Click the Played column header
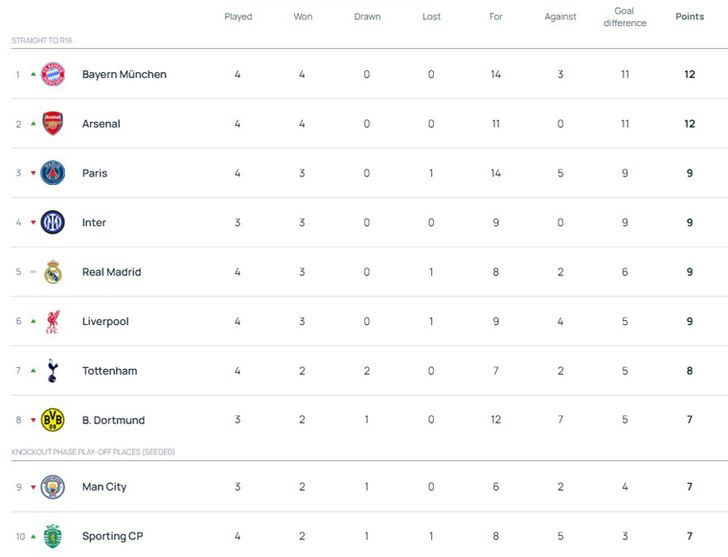The width and height of the screenshot is (728, 557). pos(238,17)
